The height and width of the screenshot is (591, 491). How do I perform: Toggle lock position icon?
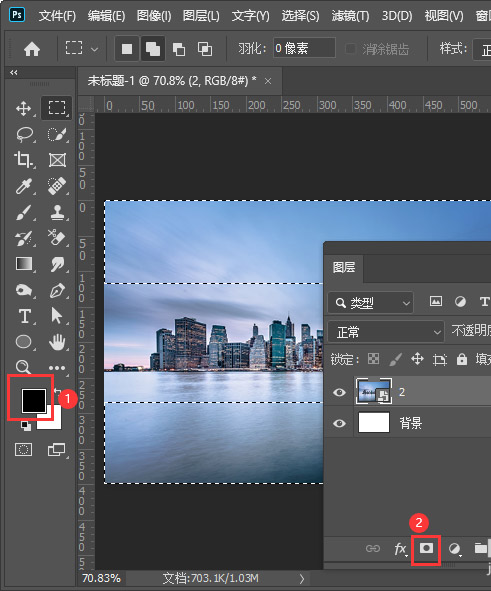pos(417,359)
